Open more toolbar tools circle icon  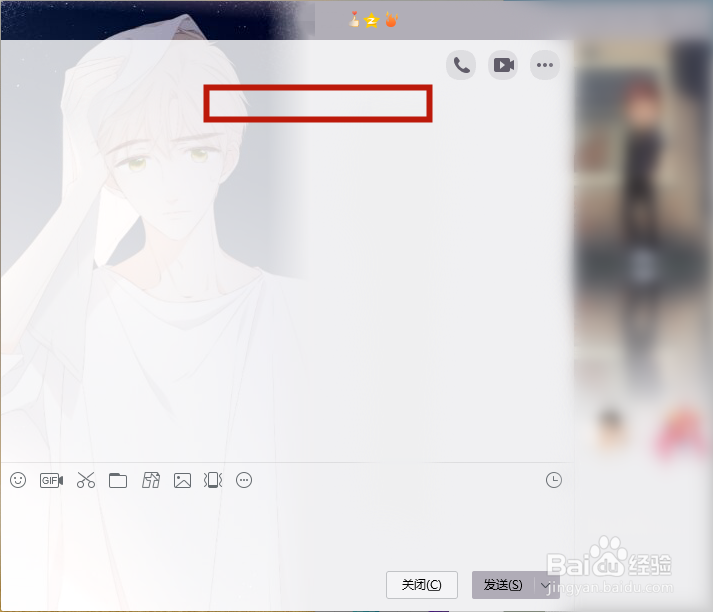click(244, 480)
